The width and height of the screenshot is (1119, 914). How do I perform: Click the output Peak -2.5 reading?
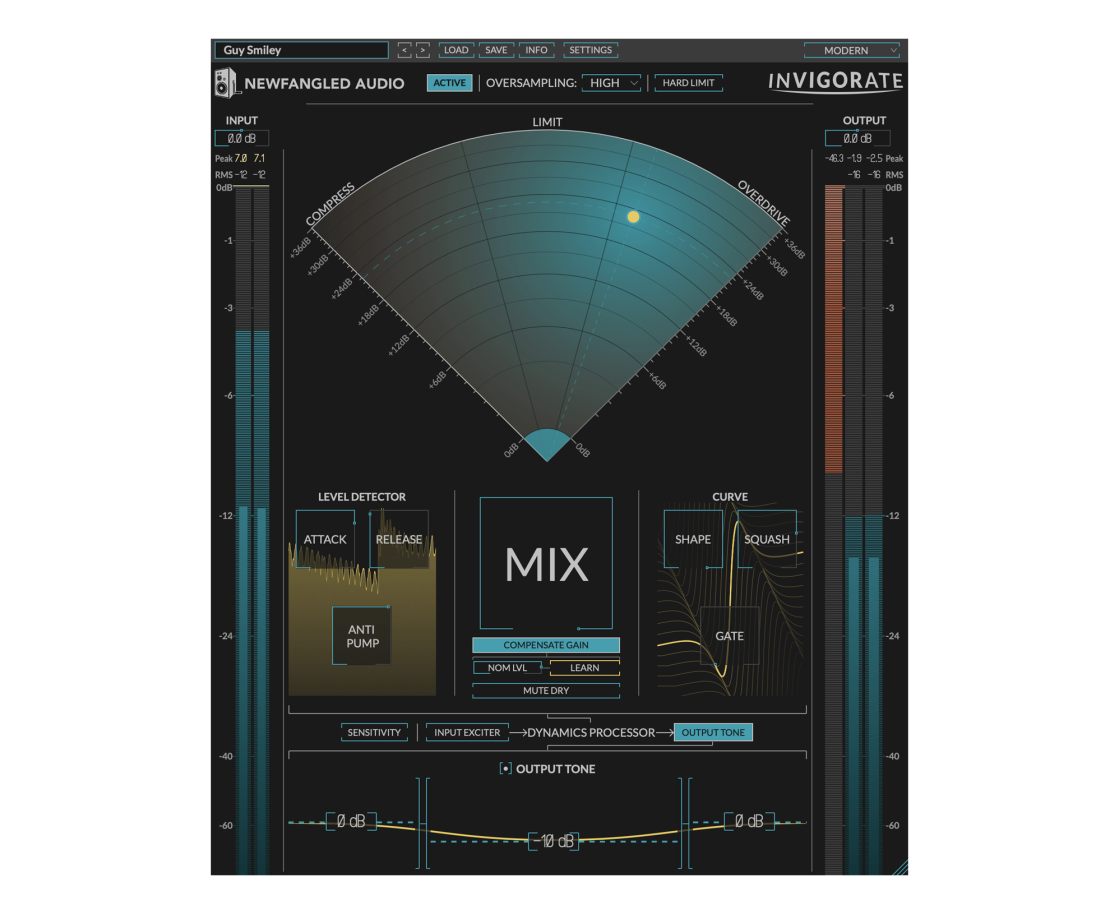pyautogui.click(x=874, y=158)
